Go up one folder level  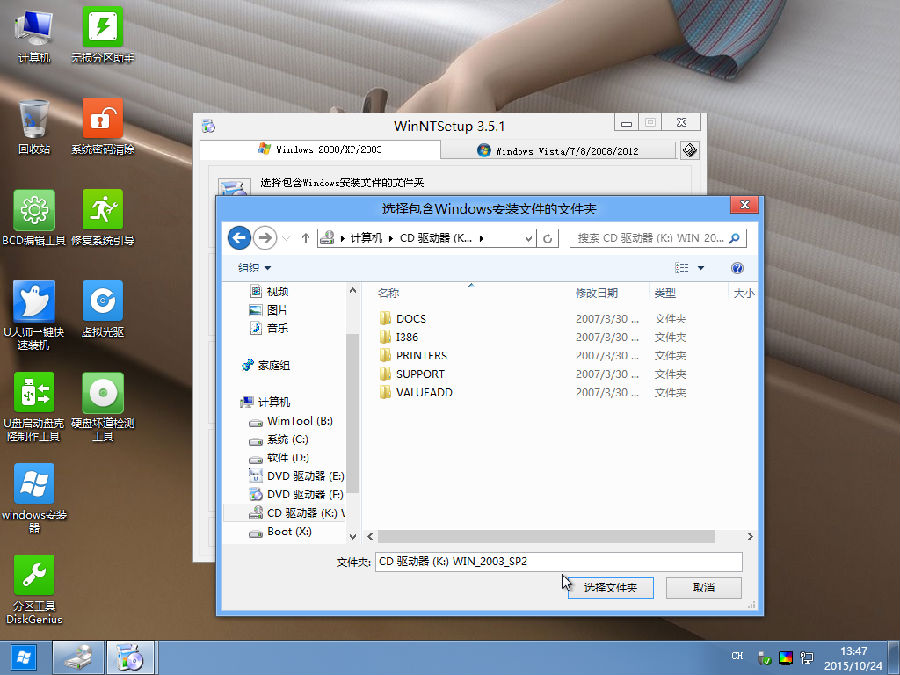(305, 238)
